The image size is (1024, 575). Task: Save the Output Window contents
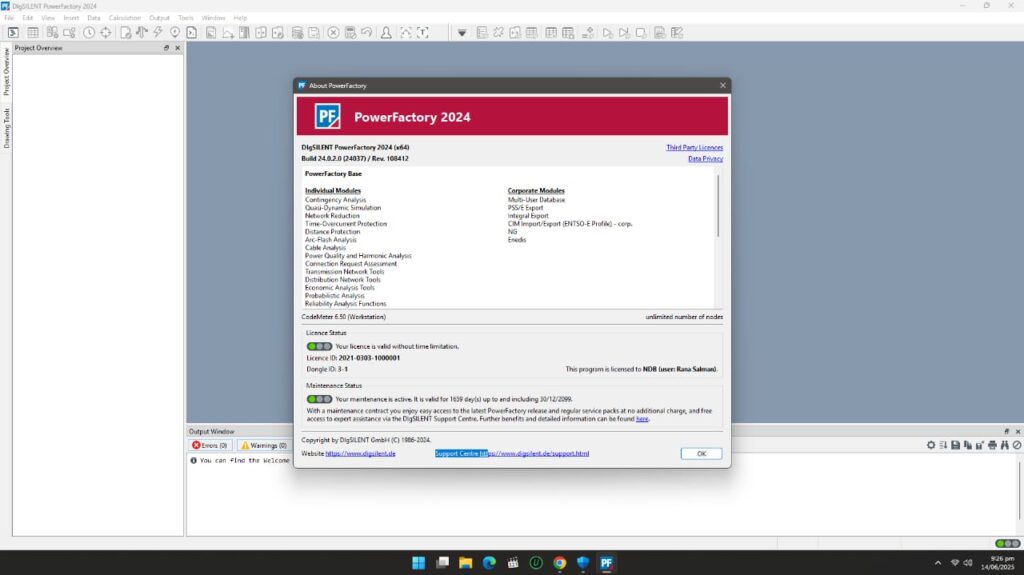(955, 445)
